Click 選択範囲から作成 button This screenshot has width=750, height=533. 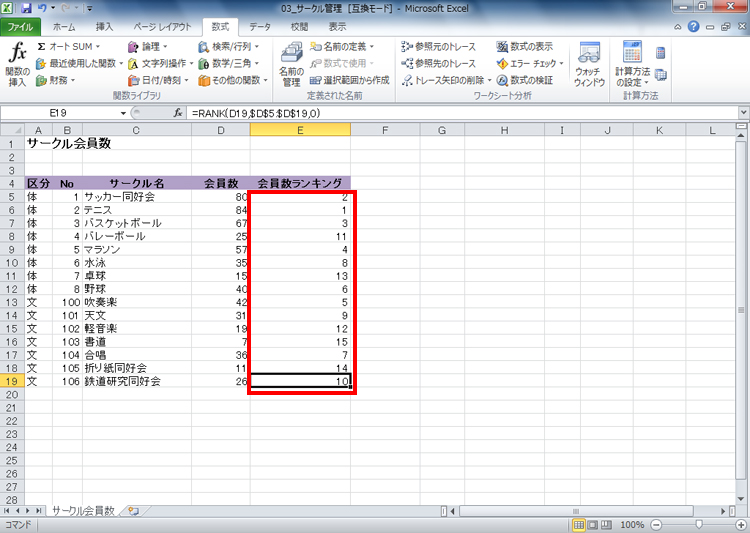[x=350, y=80]
